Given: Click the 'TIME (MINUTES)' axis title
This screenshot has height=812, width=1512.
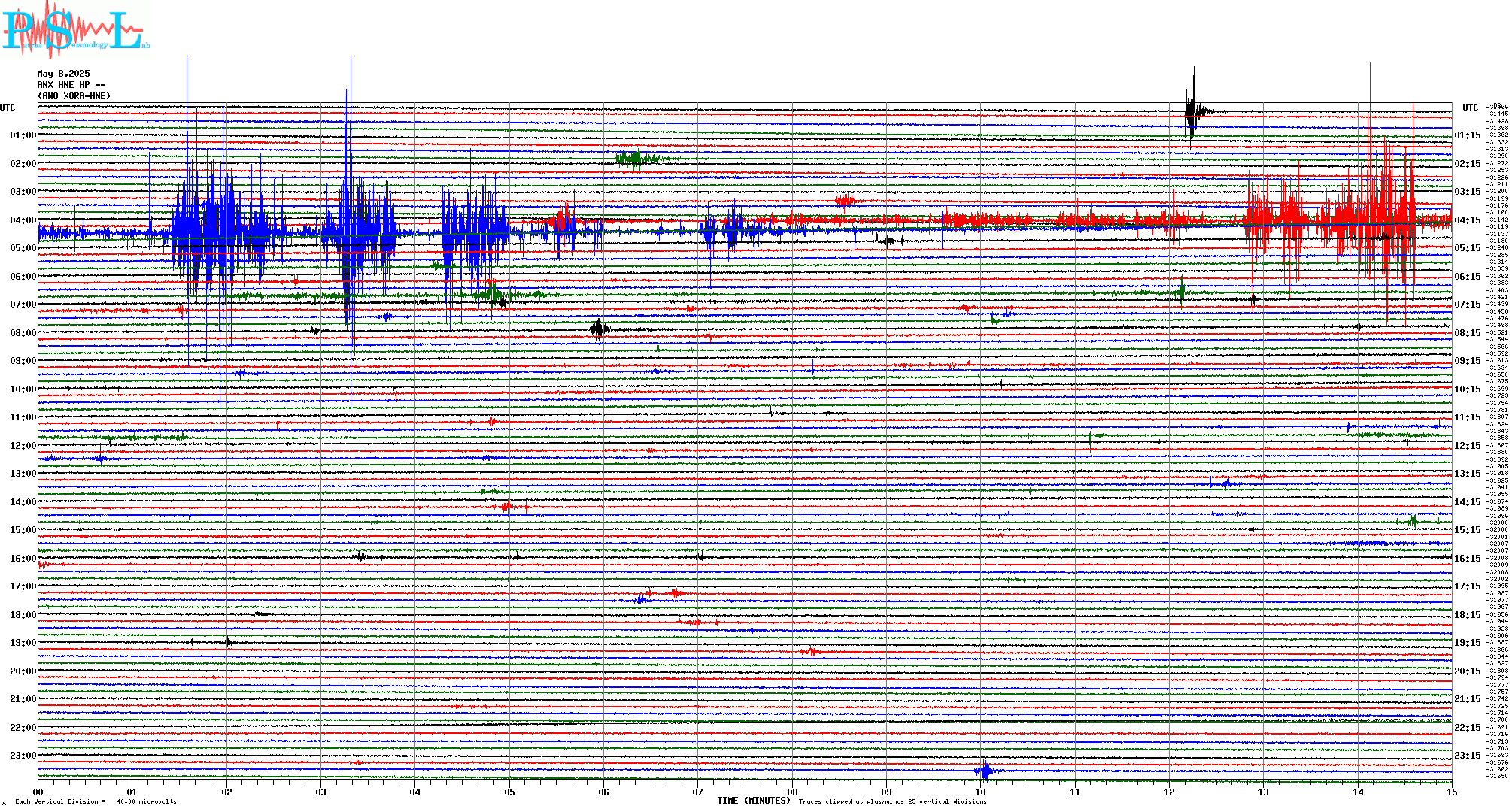Looking at the screenshot, I should coord(754,801).
